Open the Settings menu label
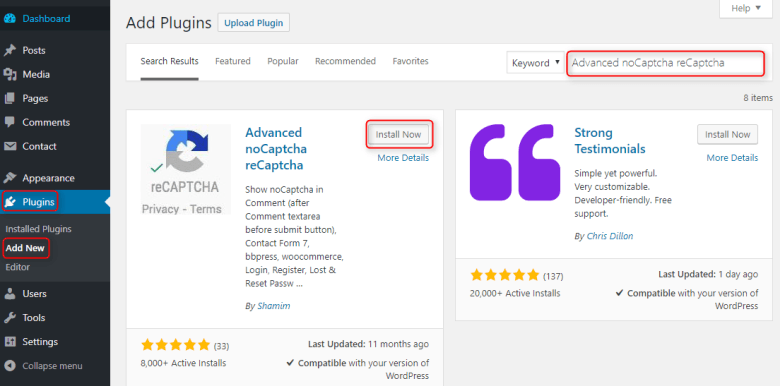 [40, 342]
